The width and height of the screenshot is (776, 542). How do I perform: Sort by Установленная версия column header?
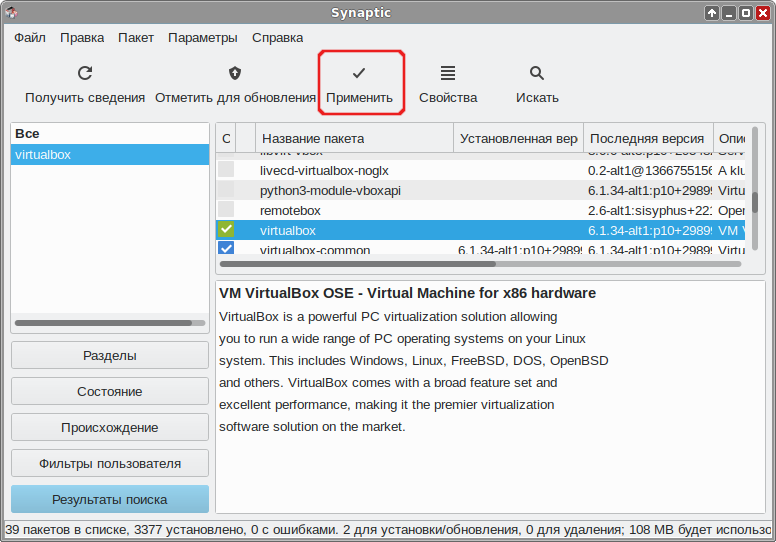(x=518, y=139)
